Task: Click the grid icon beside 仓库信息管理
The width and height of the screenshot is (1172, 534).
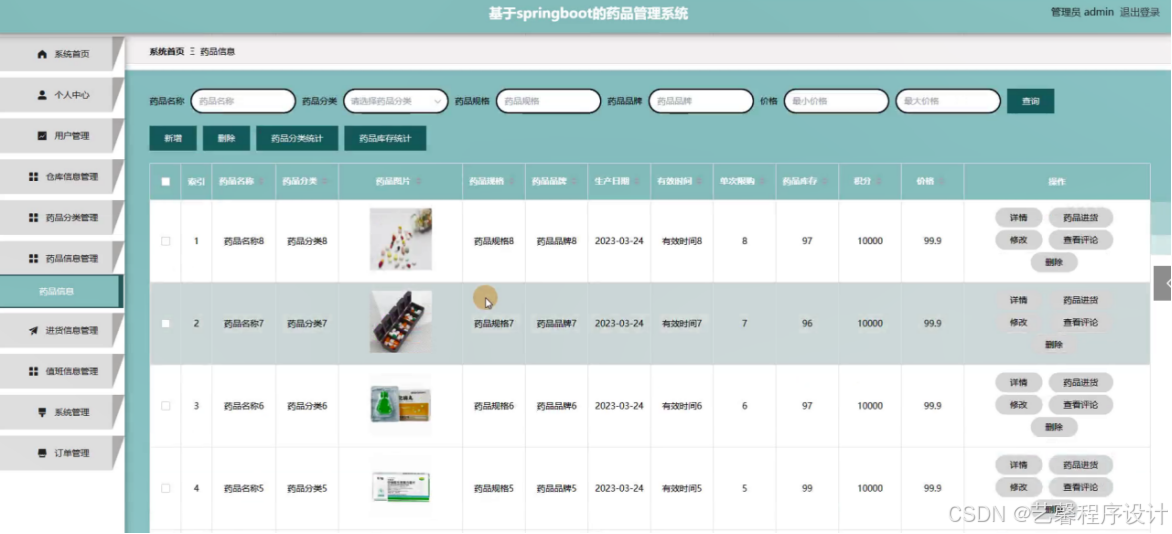Action: [33, 177]
